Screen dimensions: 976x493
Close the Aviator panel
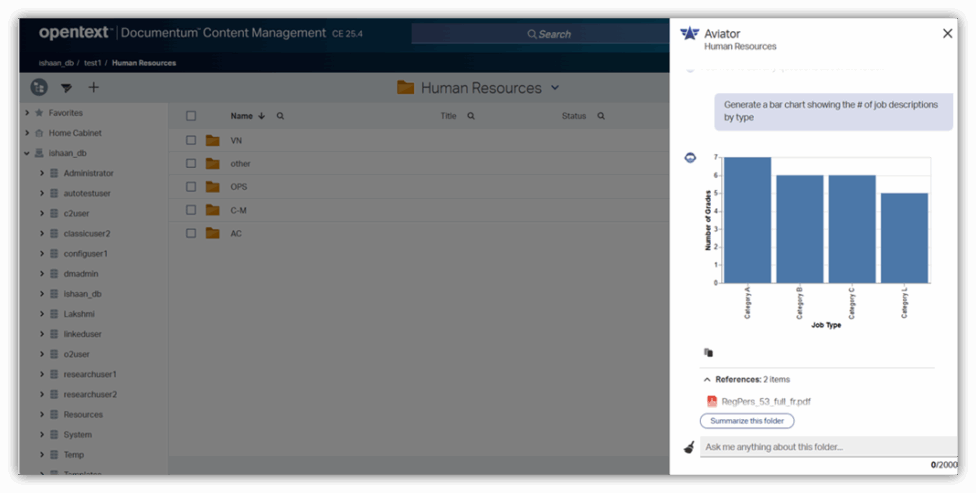tap(947, 34)
